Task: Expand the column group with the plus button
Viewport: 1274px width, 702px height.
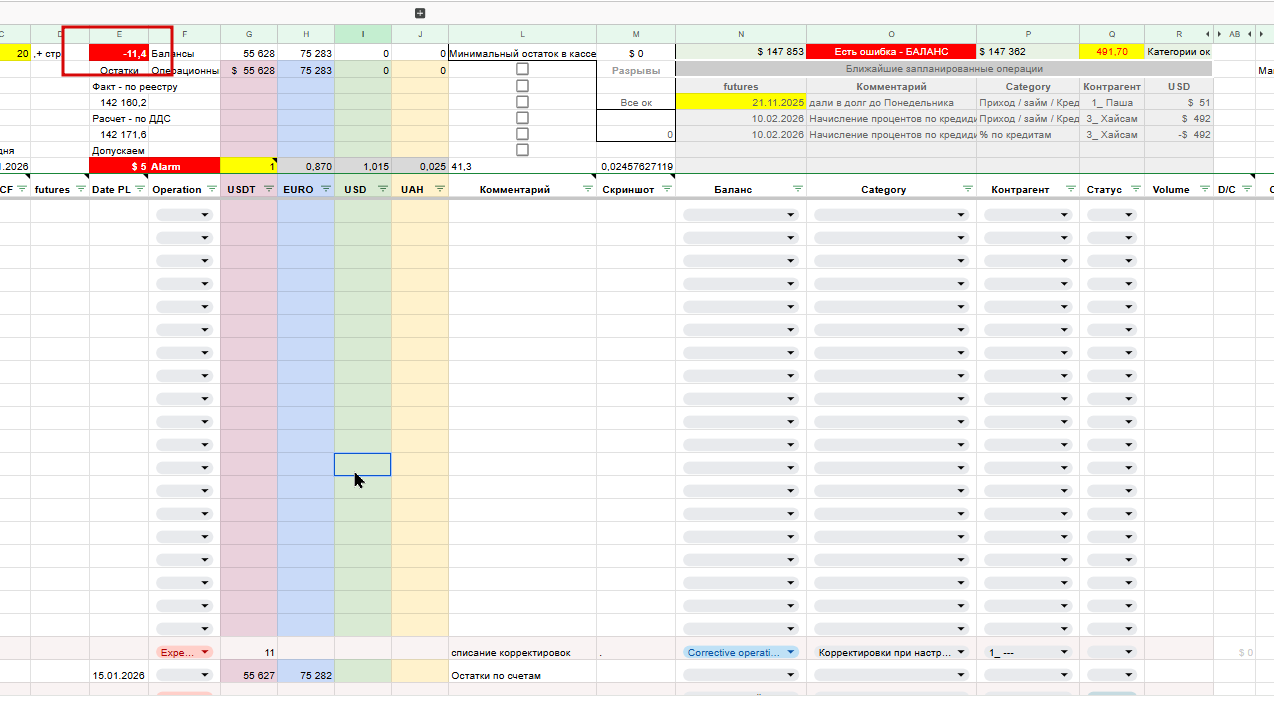Action: [x=420, y=13]
